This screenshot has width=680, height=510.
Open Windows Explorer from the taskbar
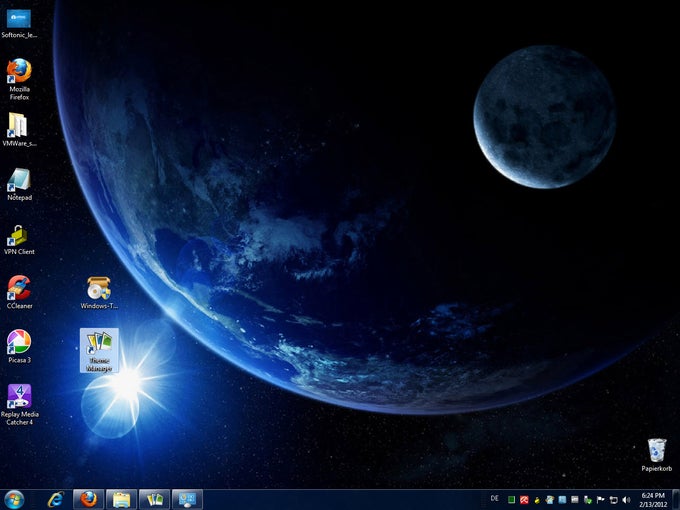pyautogui.click(x=122, y=500)
